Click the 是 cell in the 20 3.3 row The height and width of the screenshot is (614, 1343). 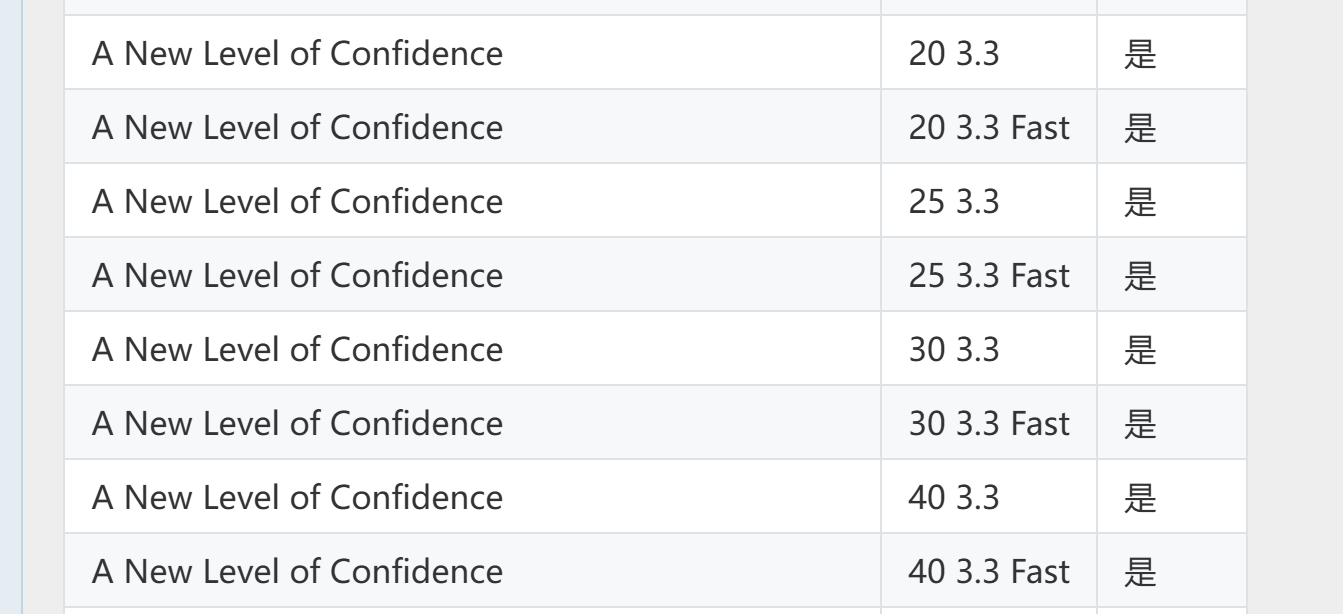(x=1172, y=53)
